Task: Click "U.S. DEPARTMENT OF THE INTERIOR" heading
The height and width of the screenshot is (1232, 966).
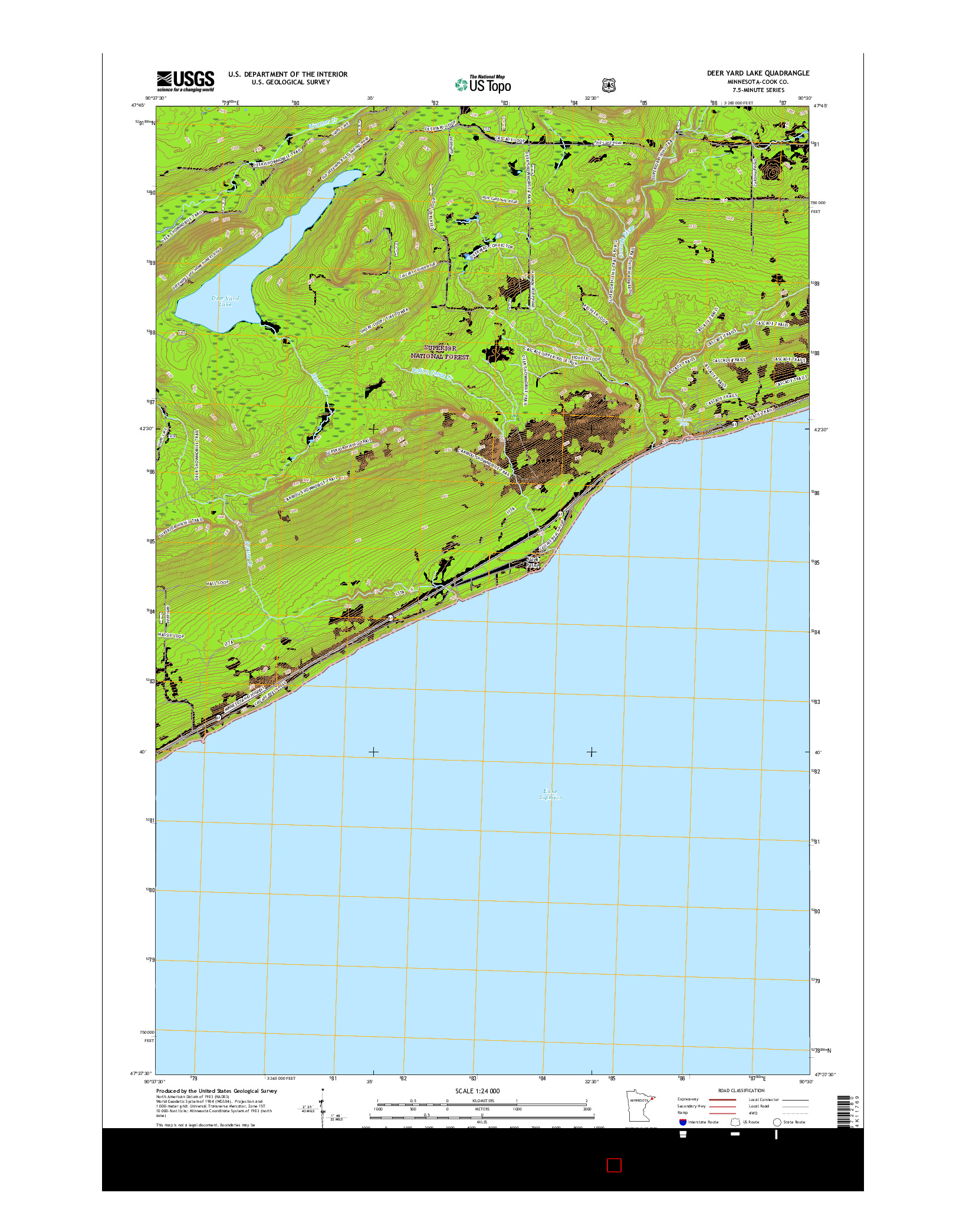Action: (288, 74)
